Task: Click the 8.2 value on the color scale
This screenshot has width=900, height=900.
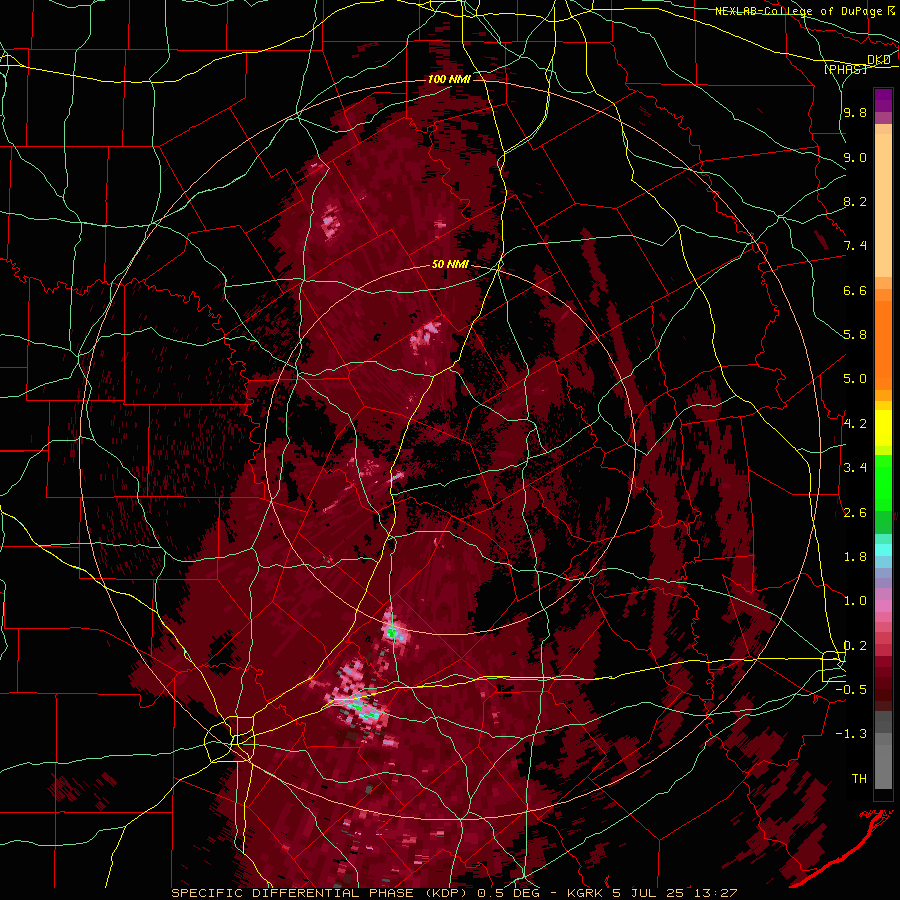Action: point(855,201)
